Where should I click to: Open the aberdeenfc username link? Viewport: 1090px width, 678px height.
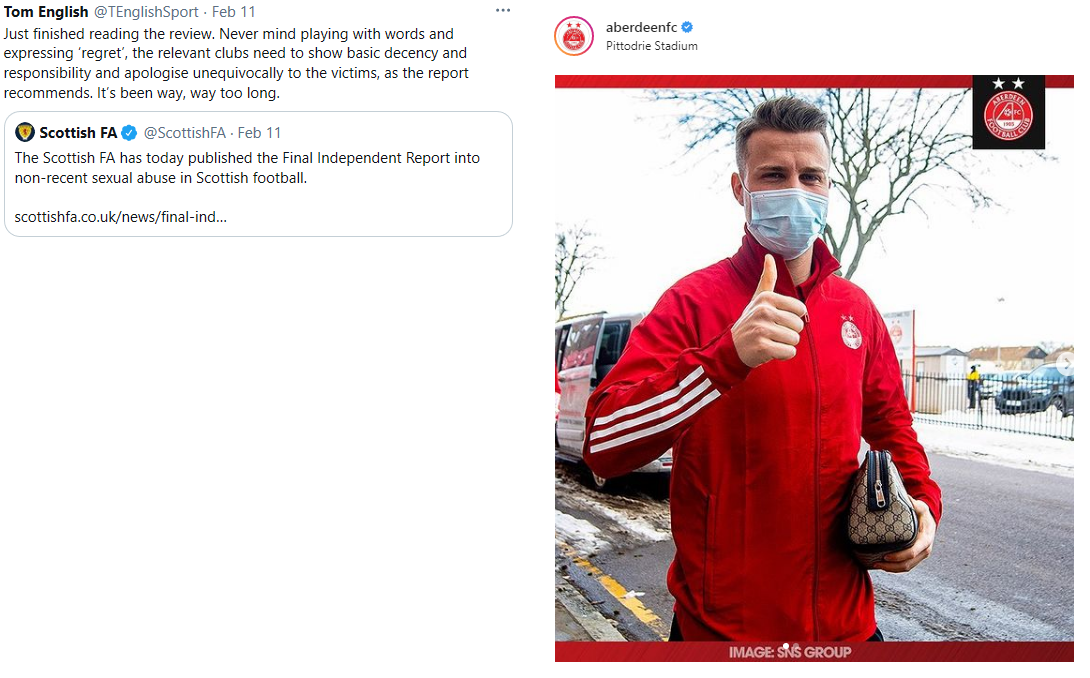[x=641, y=27]
